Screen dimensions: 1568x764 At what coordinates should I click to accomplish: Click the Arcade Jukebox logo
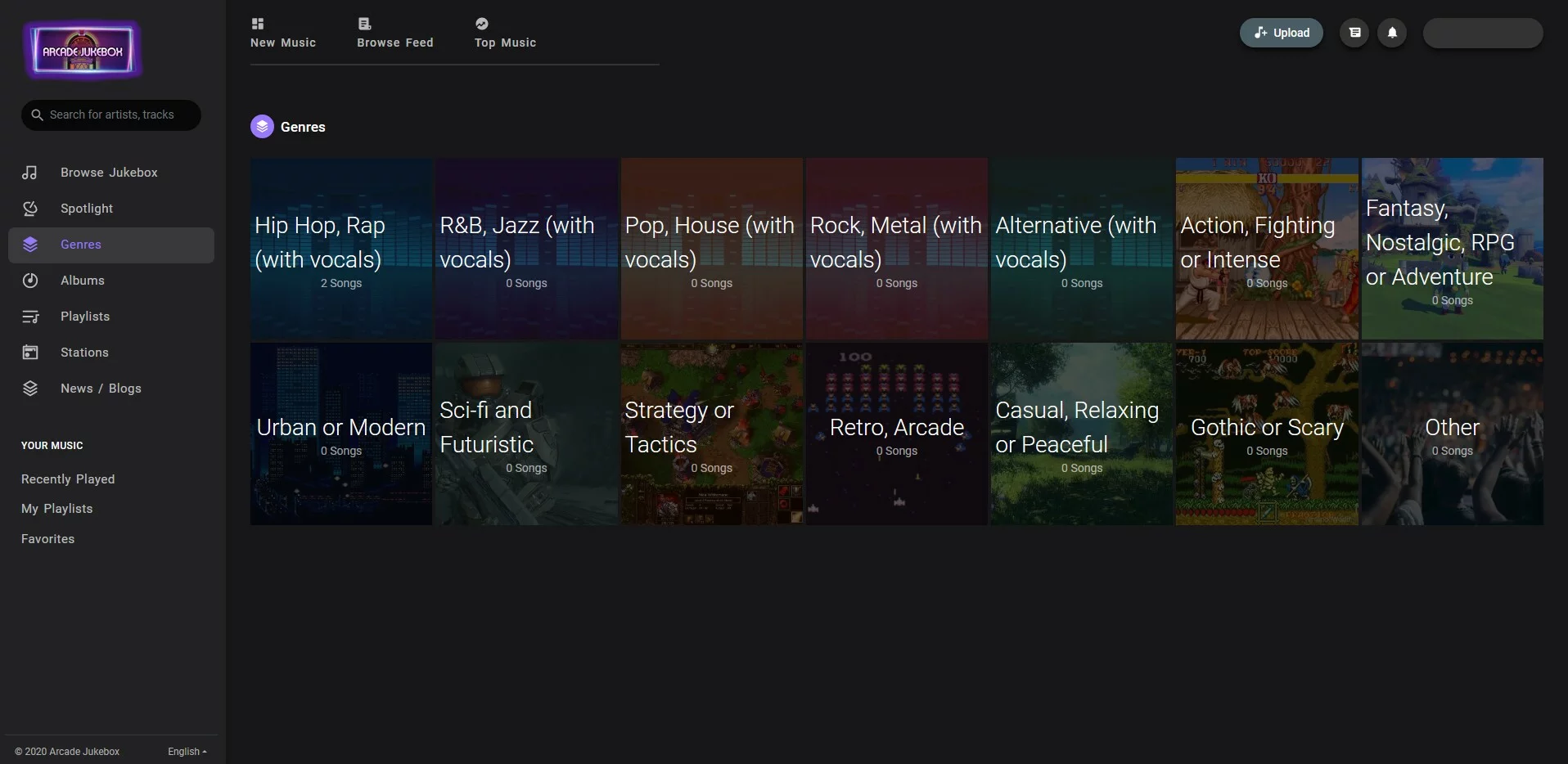[x=83, y=51]
